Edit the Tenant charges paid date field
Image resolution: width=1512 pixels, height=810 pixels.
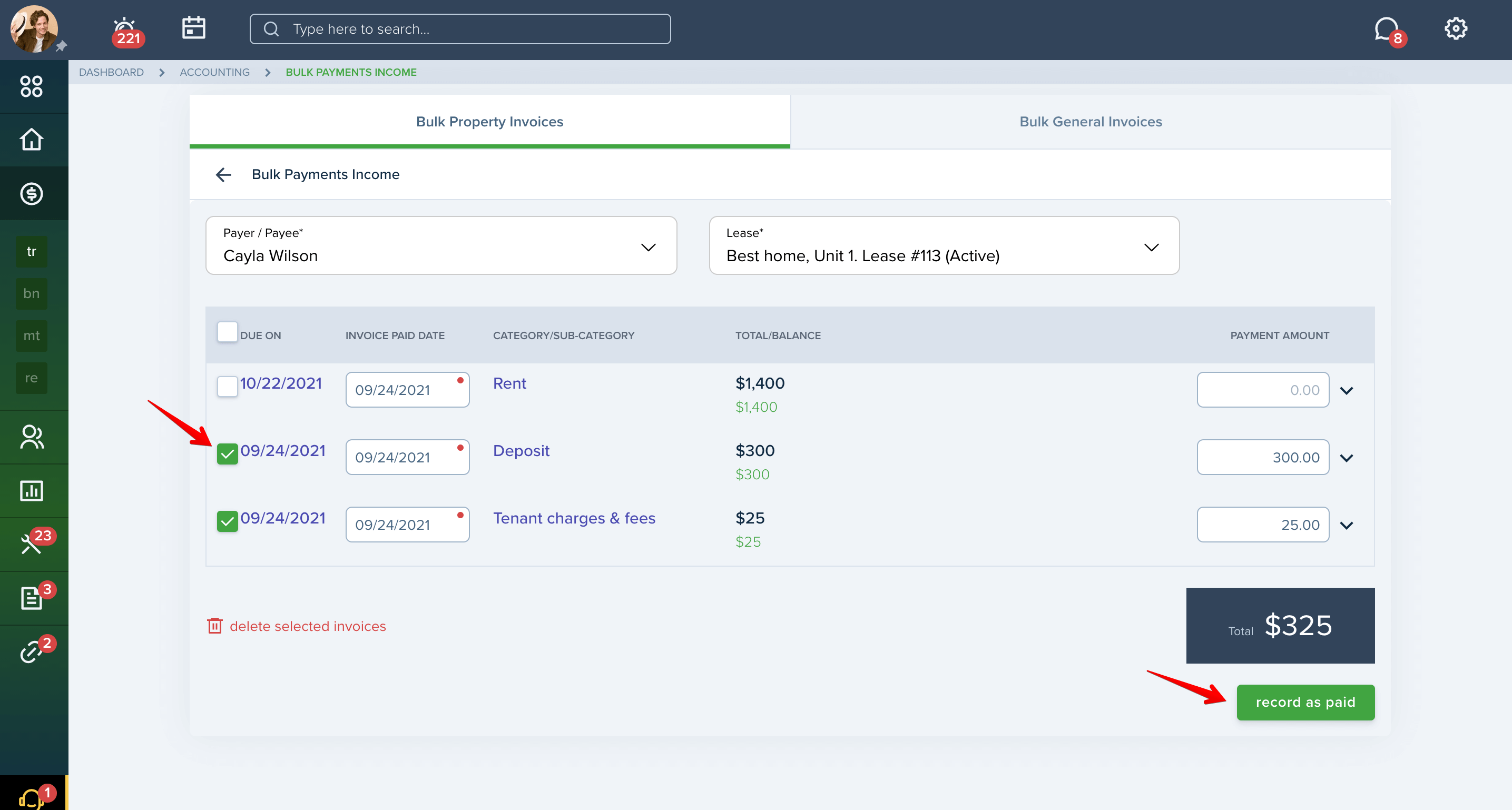pyautogui.click(x=407, y=525)
